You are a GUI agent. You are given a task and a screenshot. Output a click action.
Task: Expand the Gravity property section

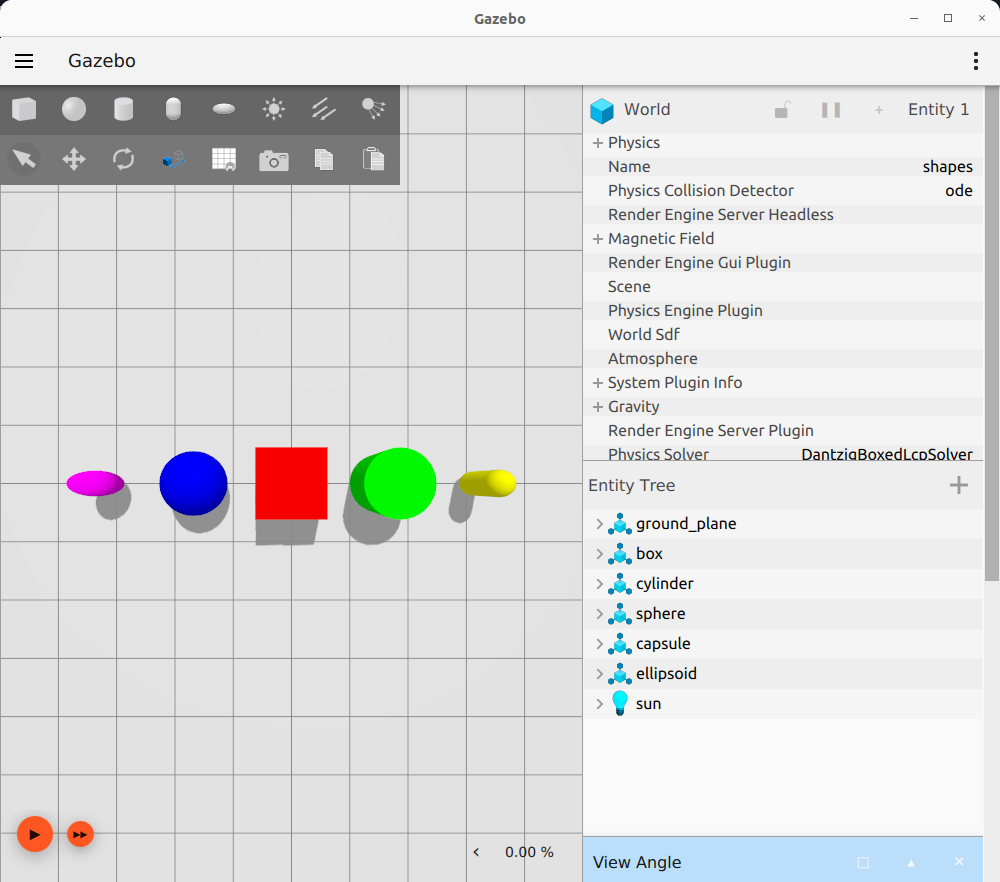coord(598,407)
